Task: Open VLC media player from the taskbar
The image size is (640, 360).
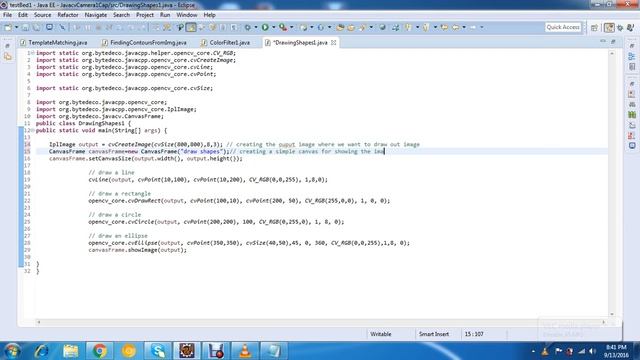Action: coord(245,351)
